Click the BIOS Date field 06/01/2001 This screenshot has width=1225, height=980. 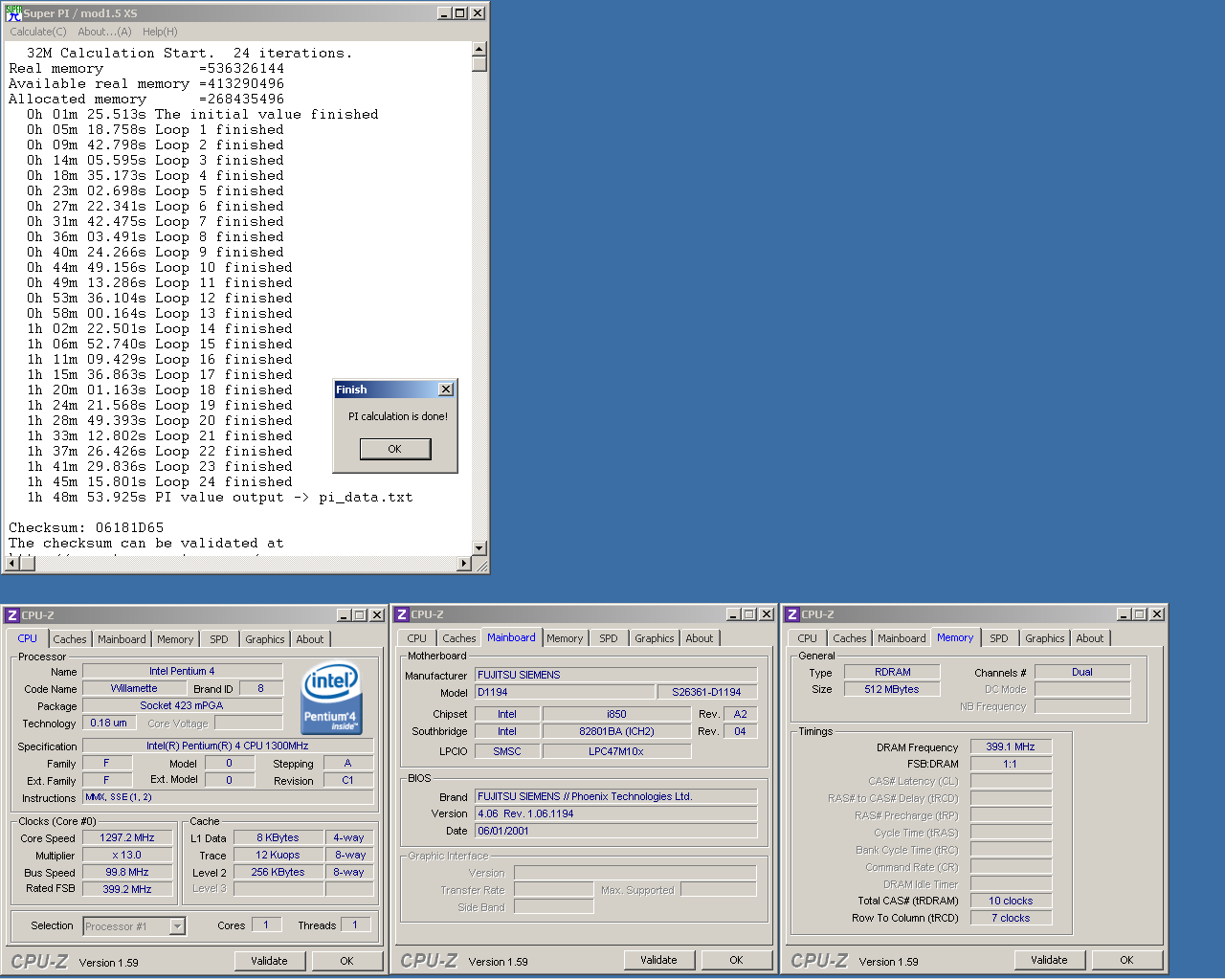tap(615, 831)
